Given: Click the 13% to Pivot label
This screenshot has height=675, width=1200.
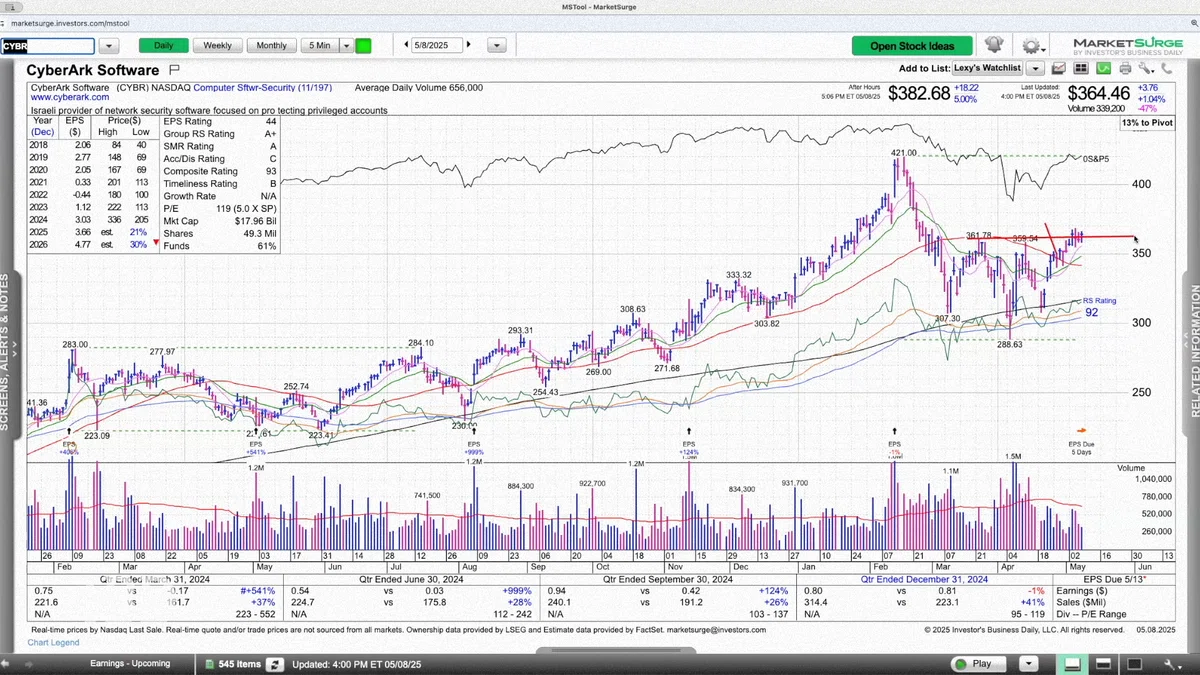Looking at the screenshot, I should pos(1148,122).
